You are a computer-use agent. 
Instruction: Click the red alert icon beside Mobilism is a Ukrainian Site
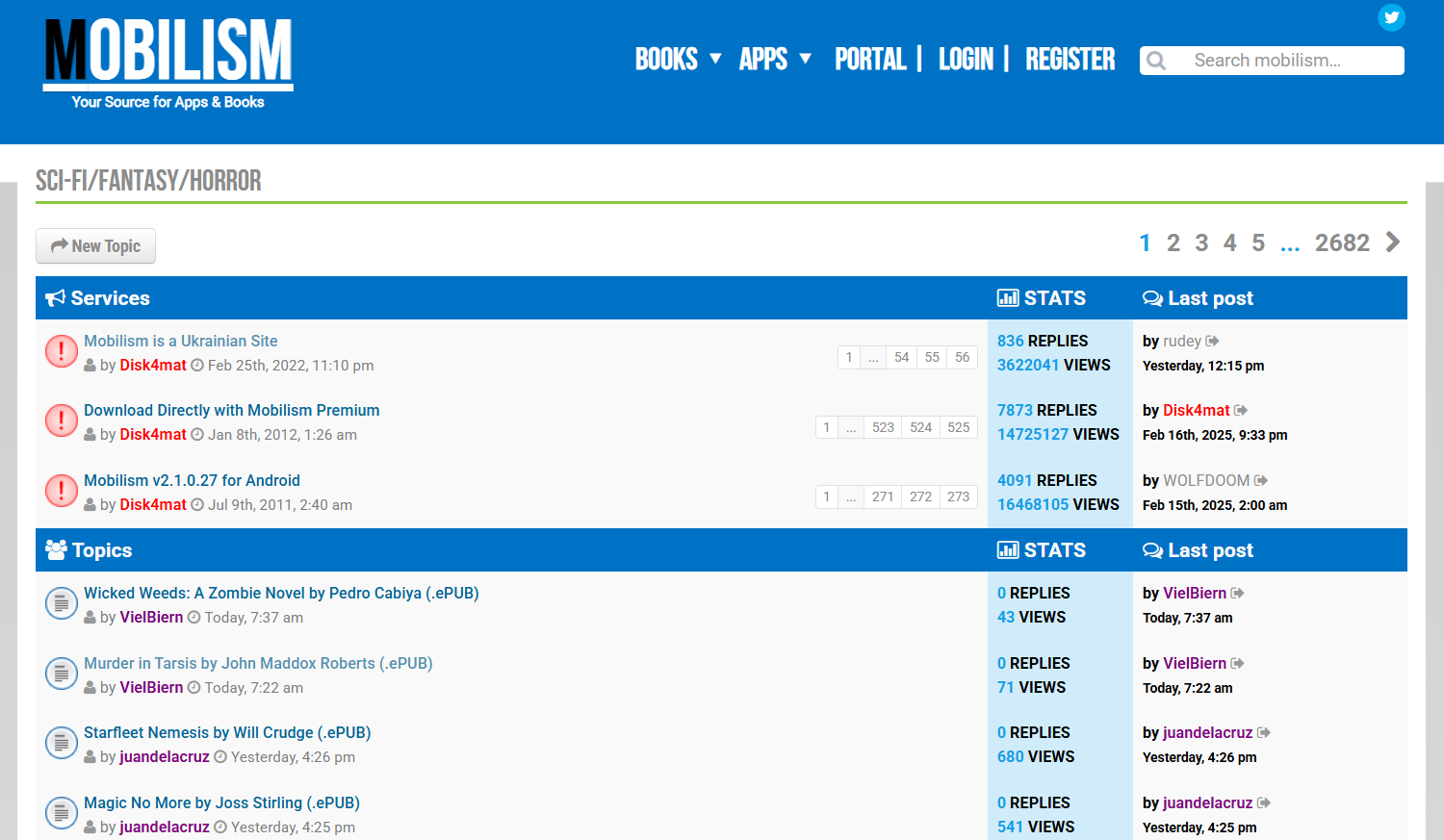[62, 351]
